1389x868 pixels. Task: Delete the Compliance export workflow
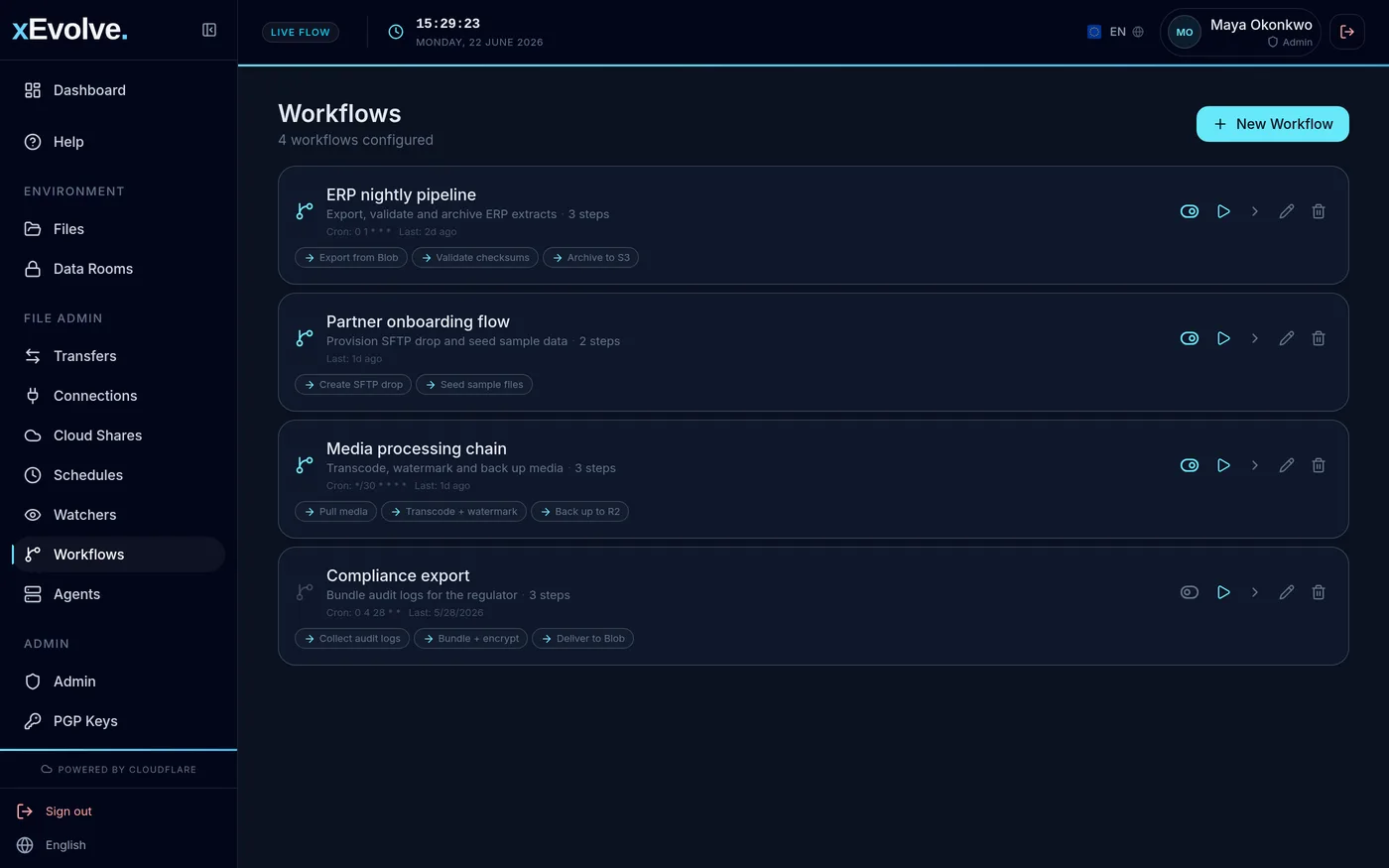pyautogui.click(x=1319, y=592)
